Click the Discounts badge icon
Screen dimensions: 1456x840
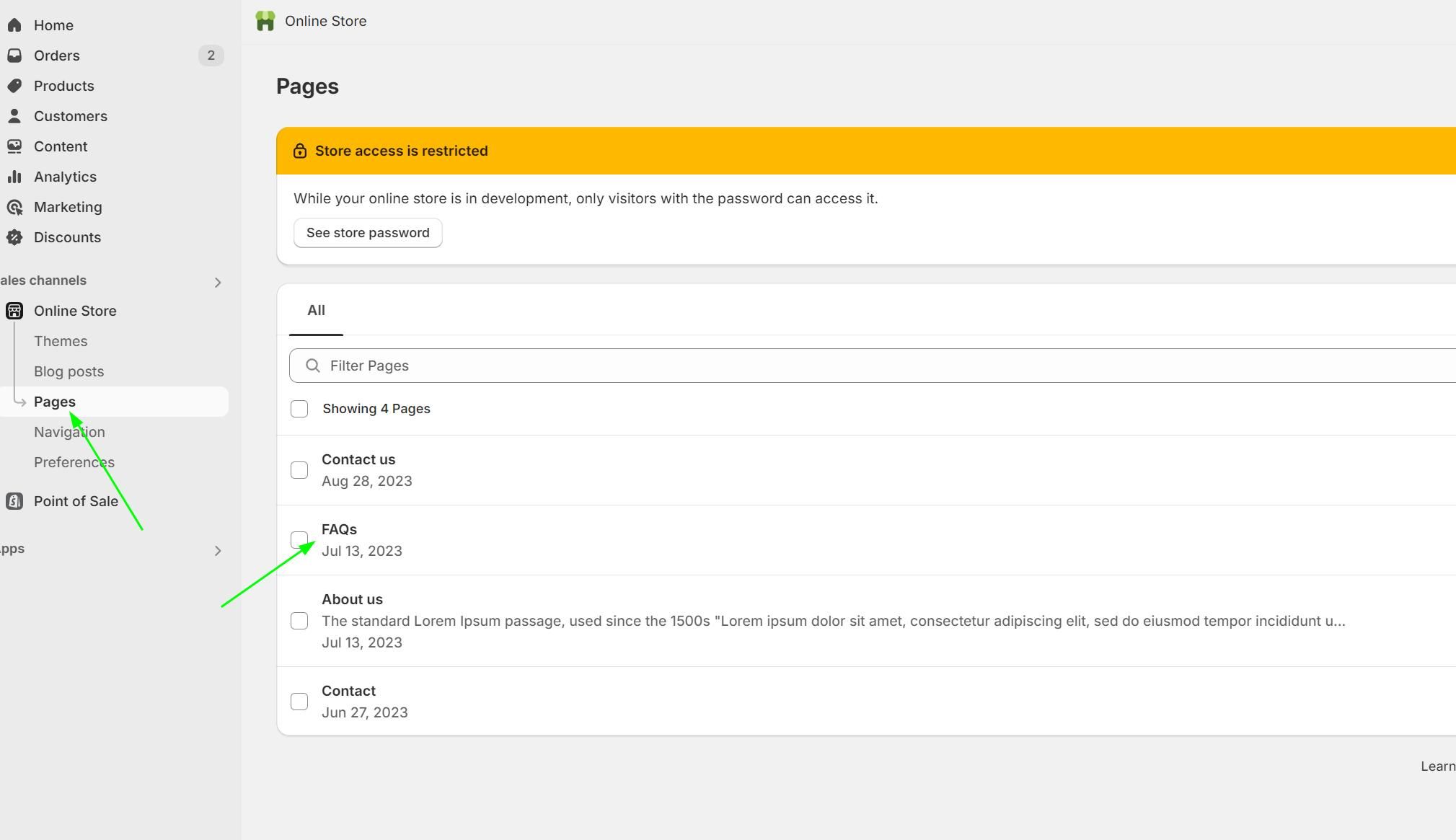(14, 237)
